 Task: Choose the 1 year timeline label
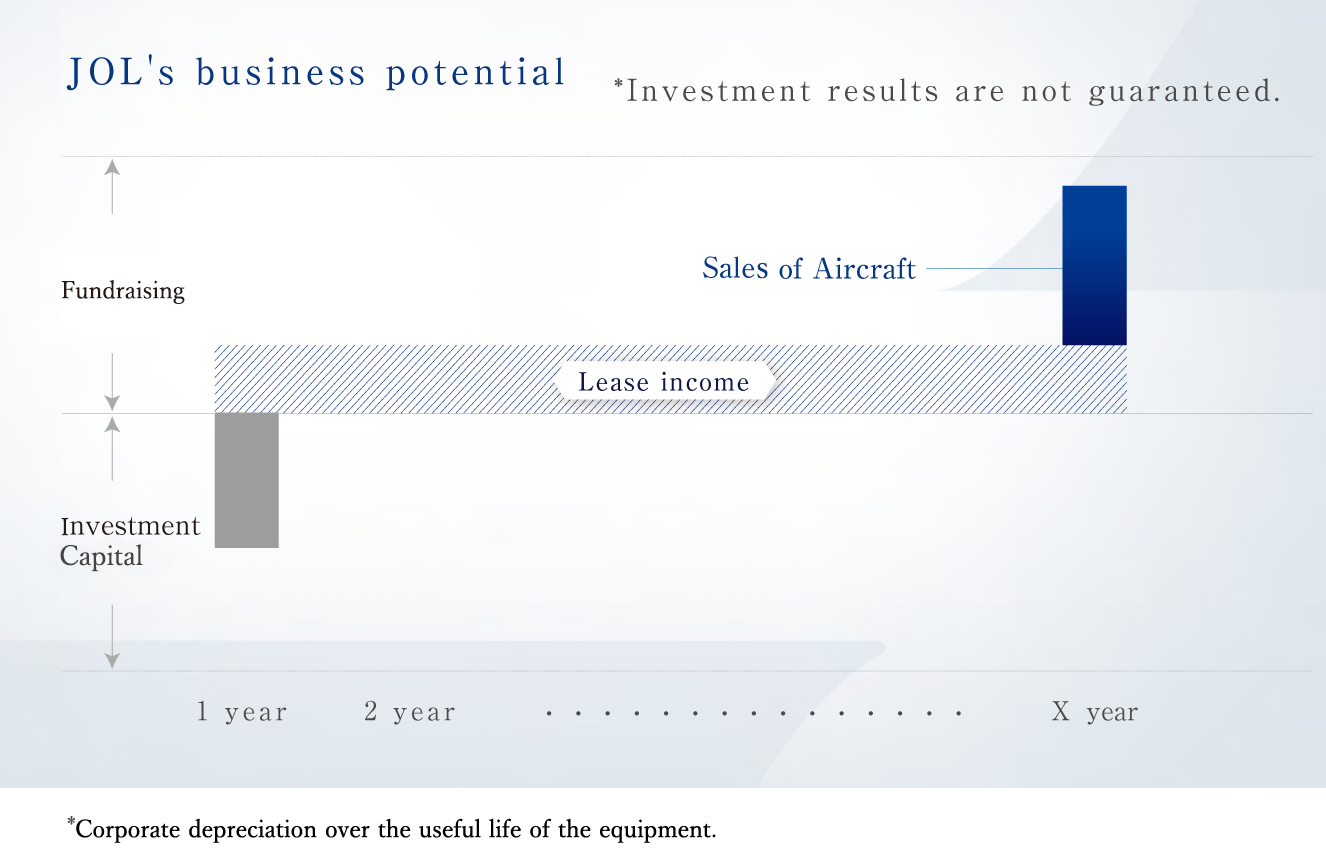click(242, 712)
